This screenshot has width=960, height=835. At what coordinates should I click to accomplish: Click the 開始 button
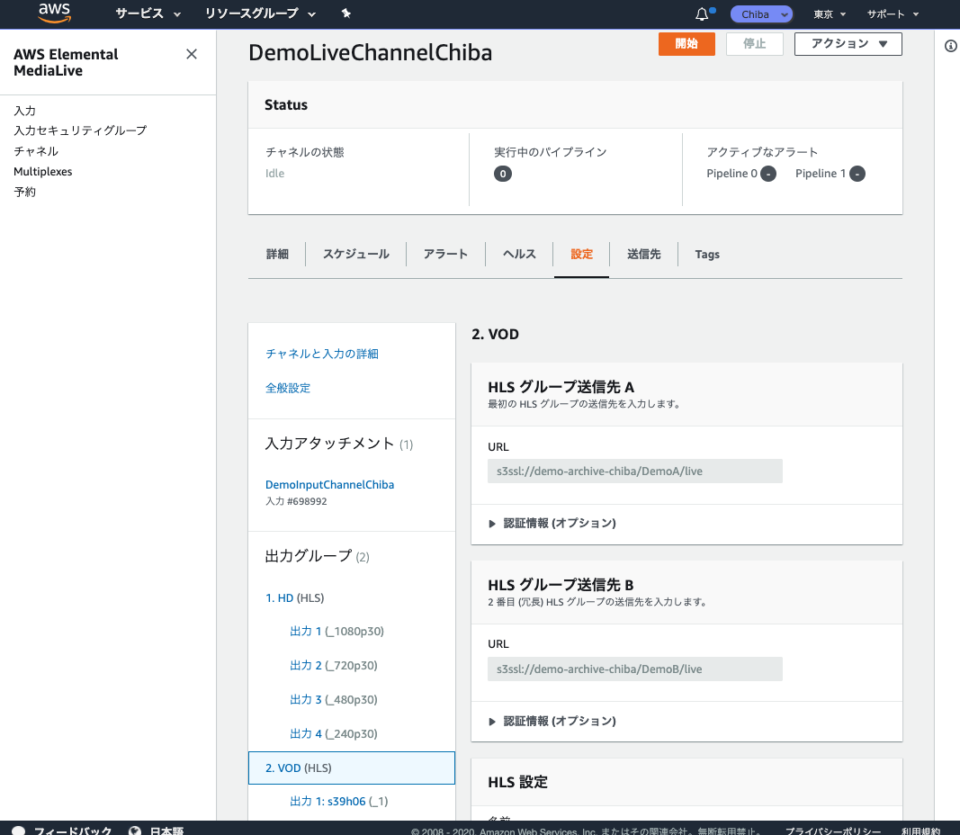(x=686, y=44)
